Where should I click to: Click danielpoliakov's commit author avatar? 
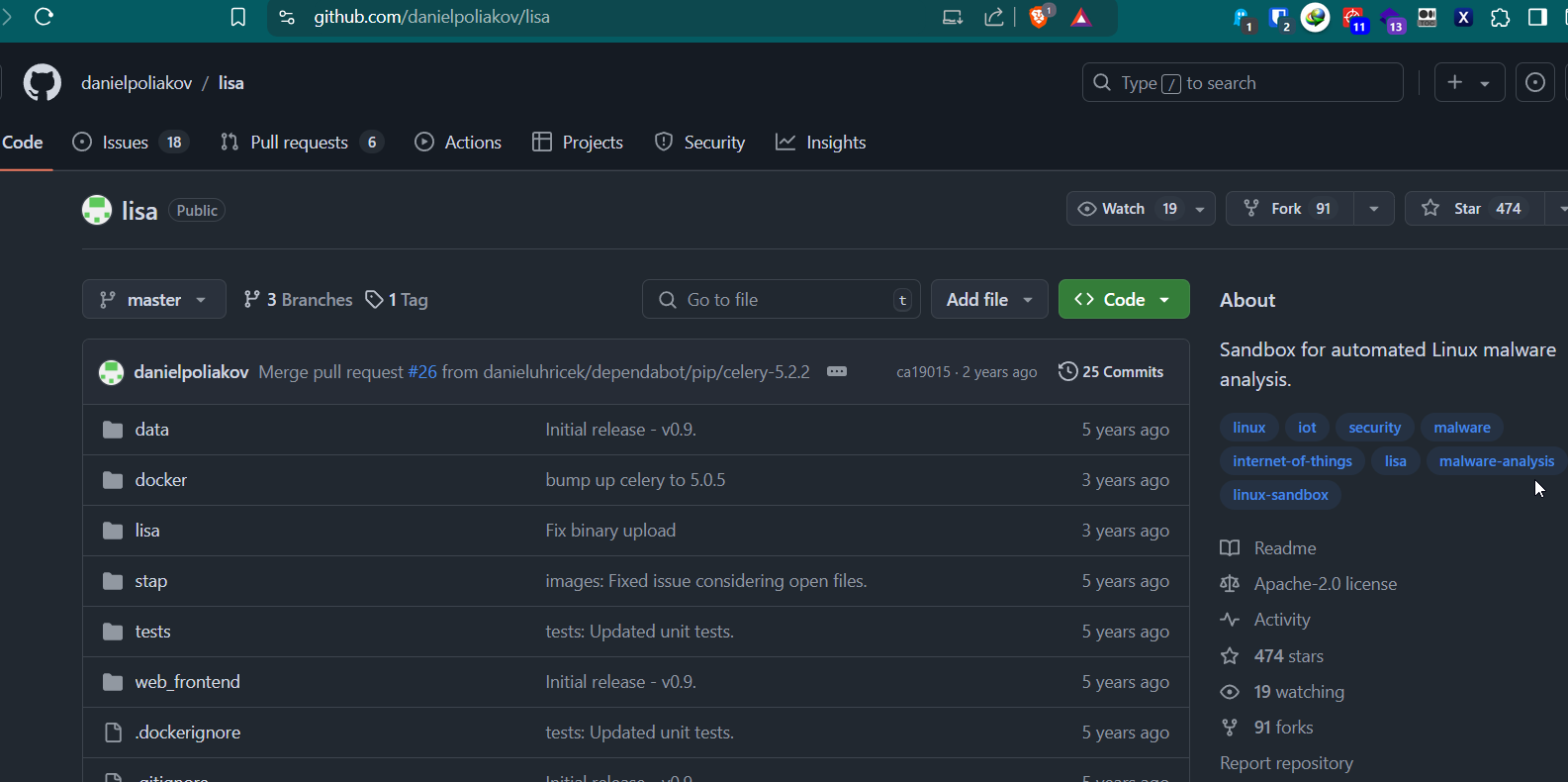[x=111, y=372]
